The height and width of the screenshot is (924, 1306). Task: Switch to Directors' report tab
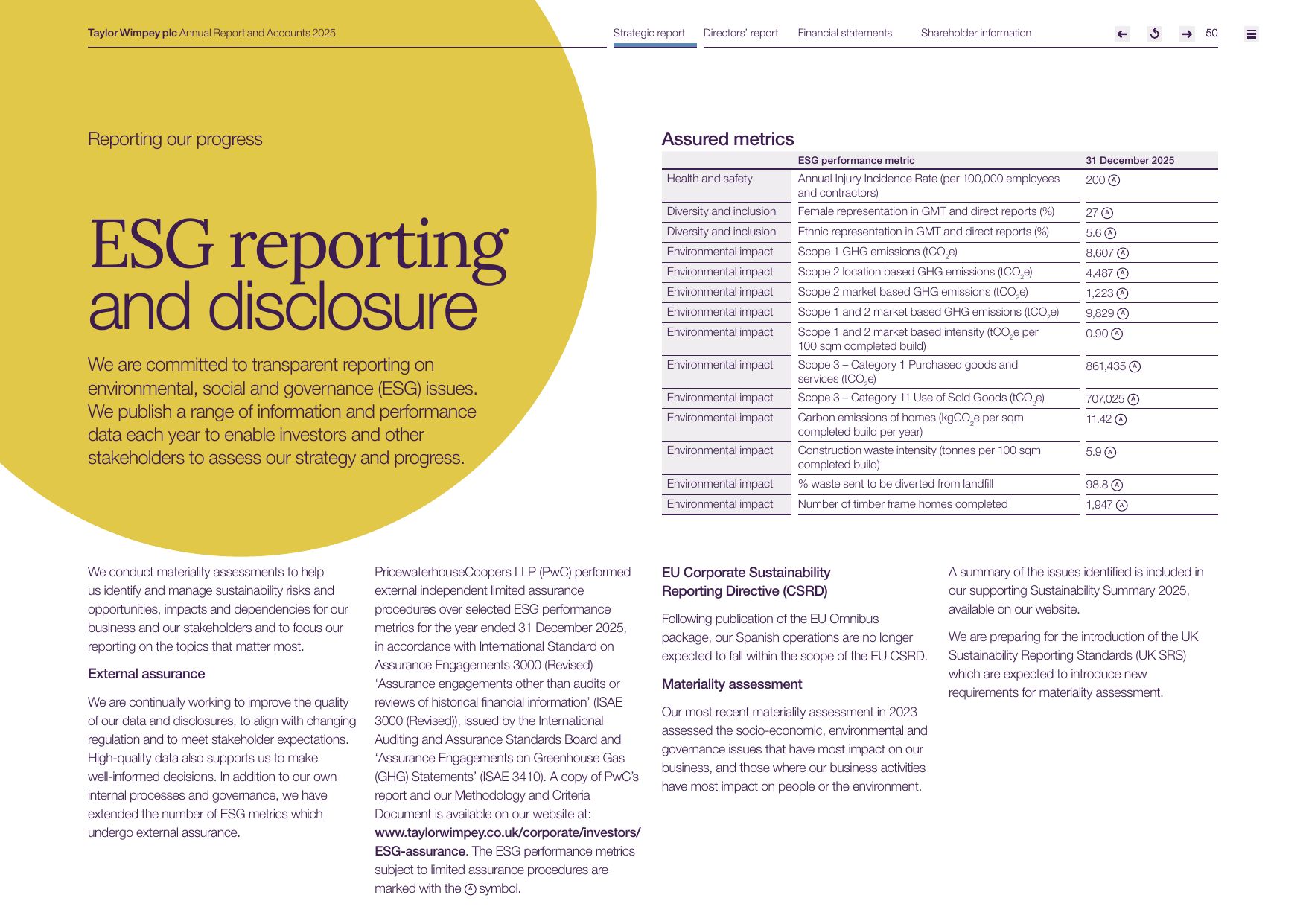coord(741,33)
